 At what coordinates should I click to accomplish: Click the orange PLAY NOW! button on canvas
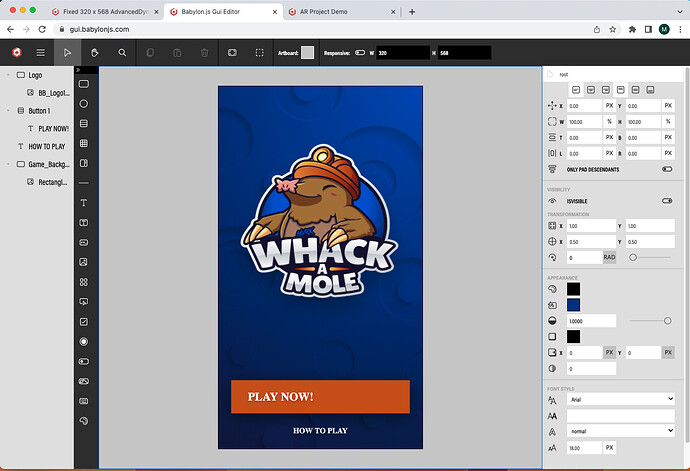click(x=320, y=397)
